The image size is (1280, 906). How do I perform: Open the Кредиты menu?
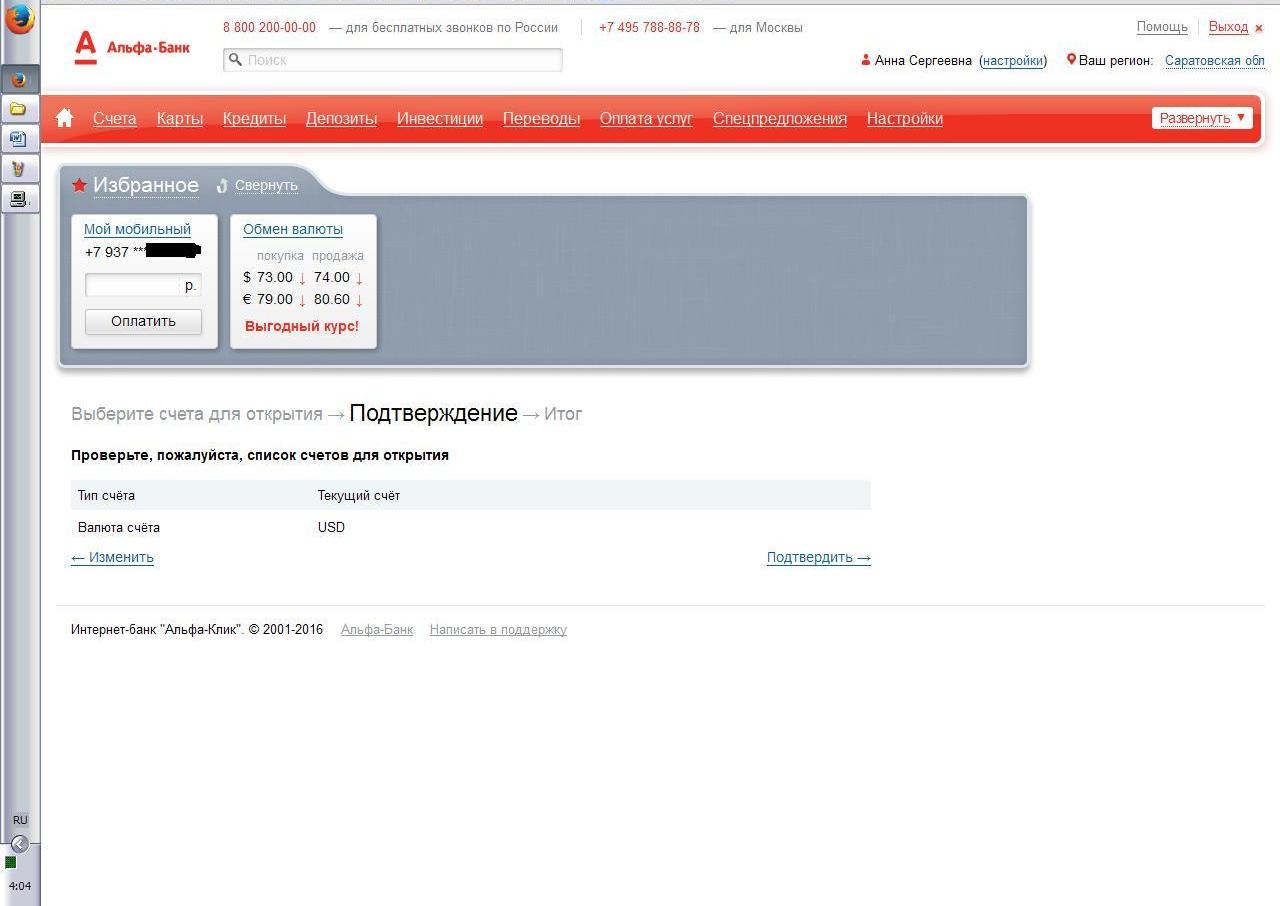254,118
